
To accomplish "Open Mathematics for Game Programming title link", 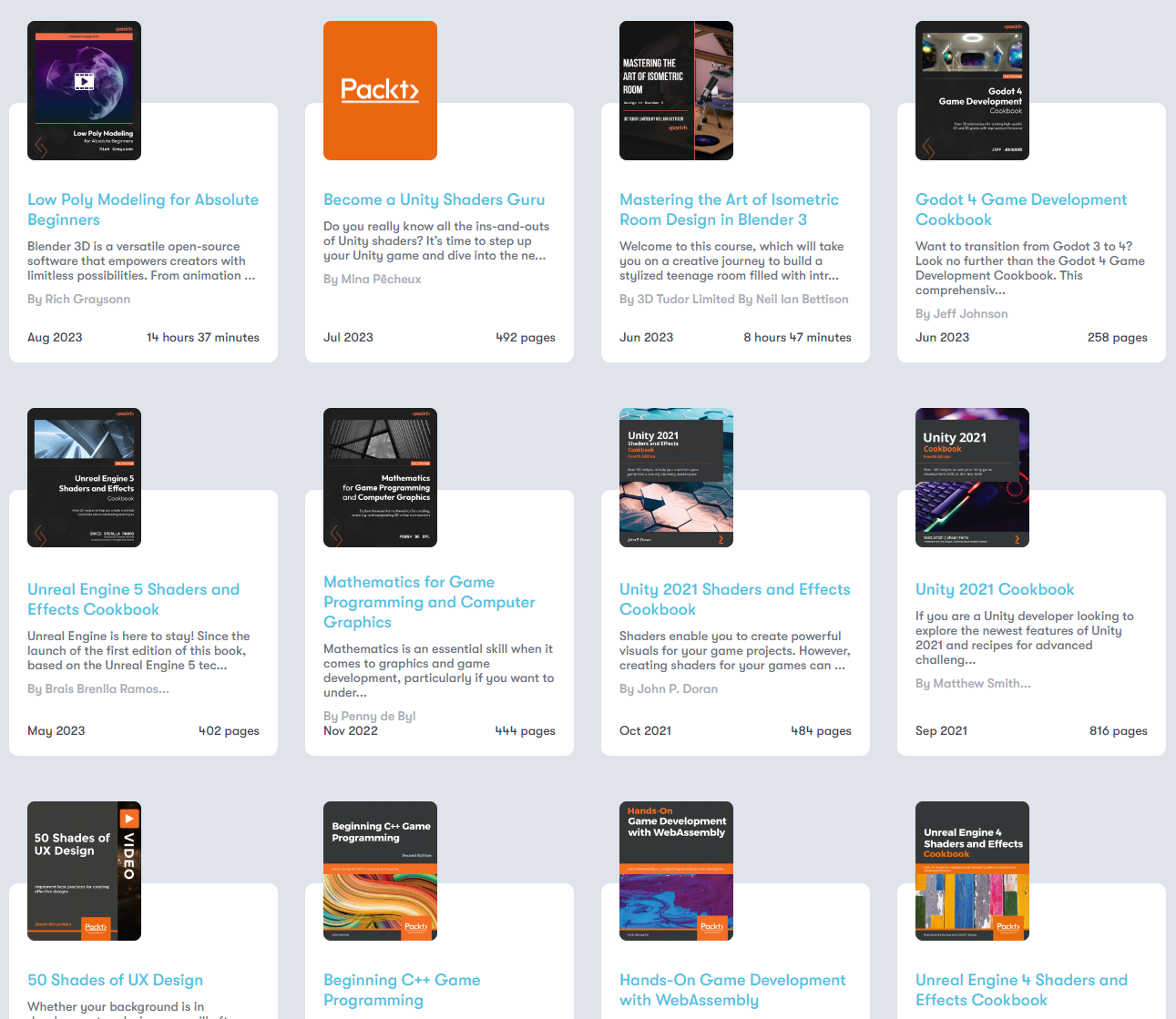I will [429, 602].
